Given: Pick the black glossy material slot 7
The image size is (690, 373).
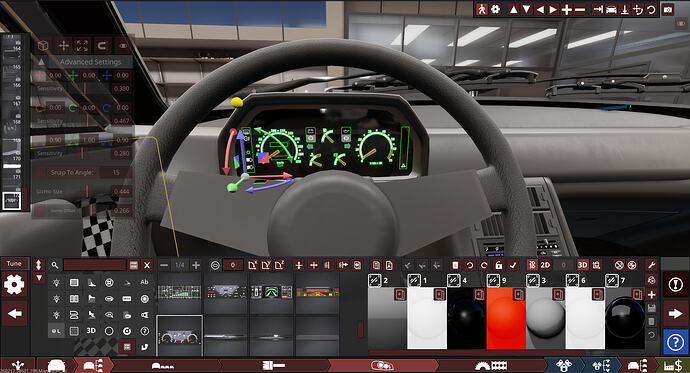Looking at the screenshot, I should (625, 318).
